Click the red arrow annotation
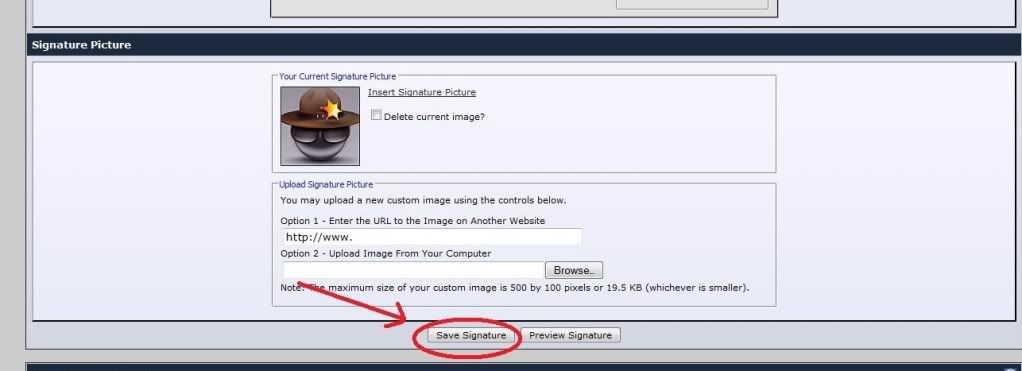Viewport: 1022px width, 371px height. tap(352, 304)
